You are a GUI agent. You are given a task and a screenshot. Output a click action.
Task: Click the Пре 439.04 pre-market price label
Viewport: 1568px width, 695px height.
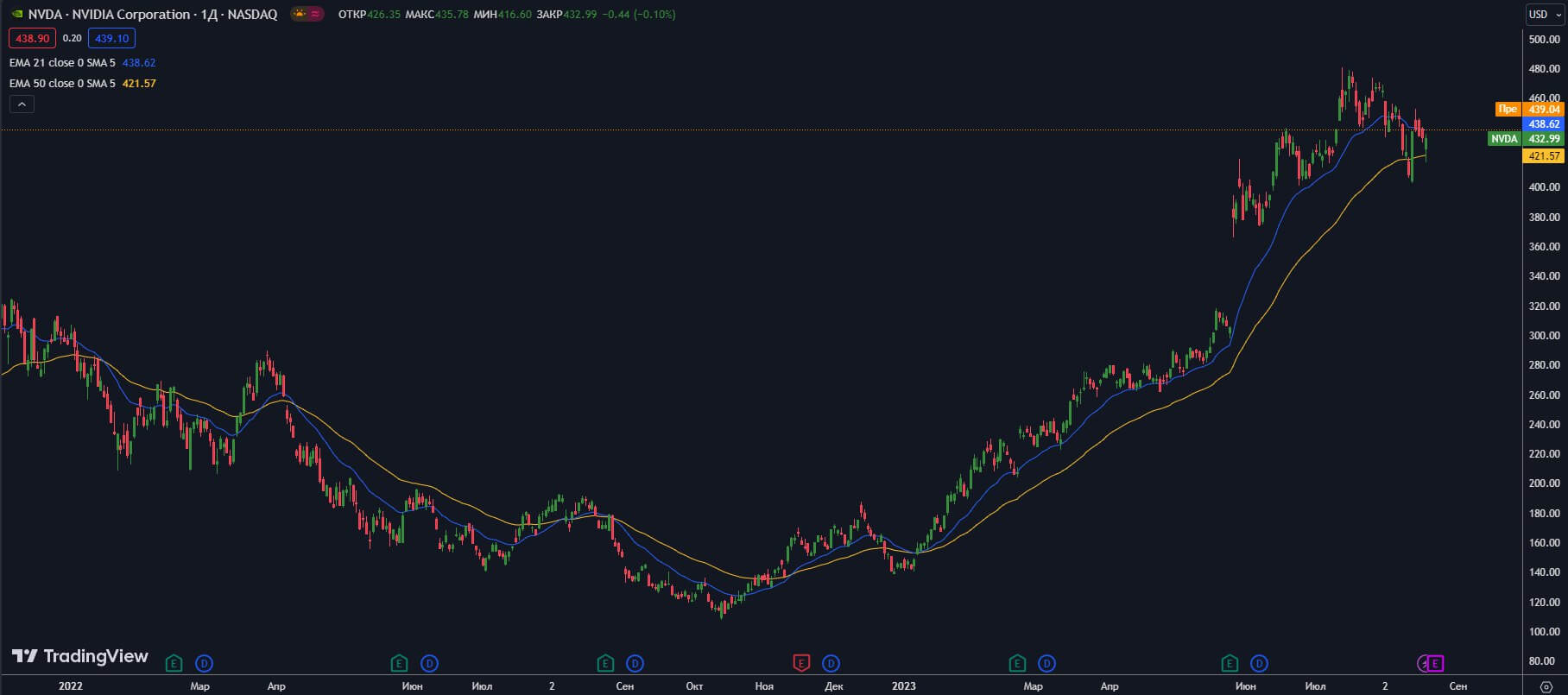(x=1529, y=109)
